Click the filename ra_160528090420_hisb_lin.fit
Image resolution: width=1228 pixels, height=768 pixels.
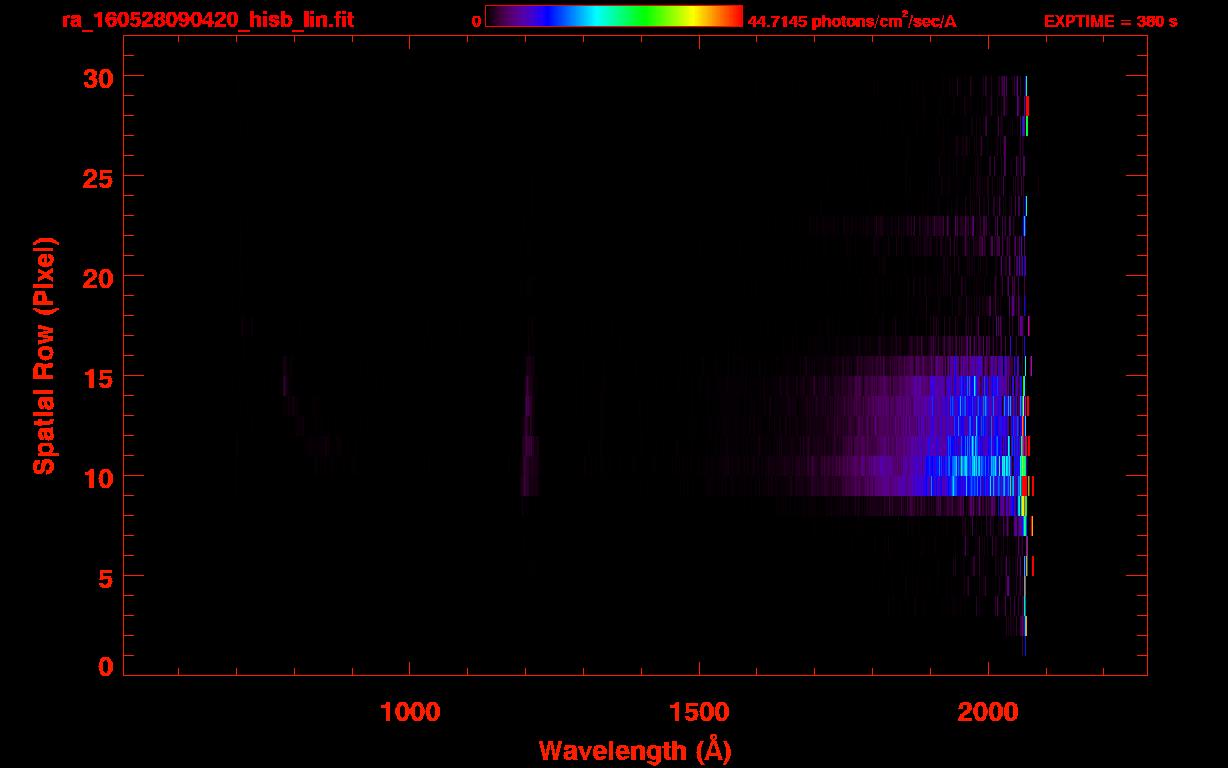pyautogui.click(x=207, y=20)
